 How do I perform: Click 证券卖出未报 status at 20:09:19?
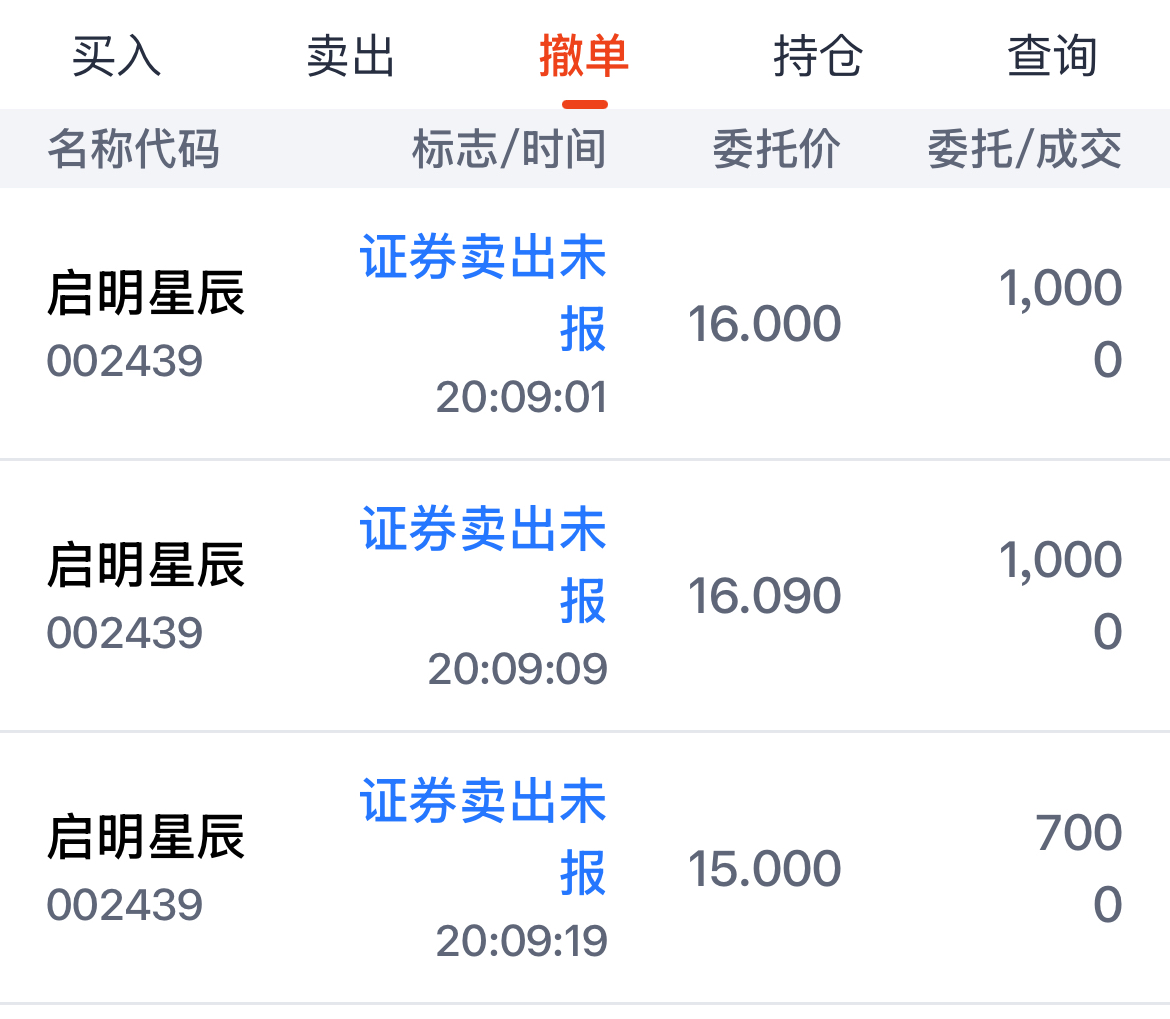pos(484,838)
